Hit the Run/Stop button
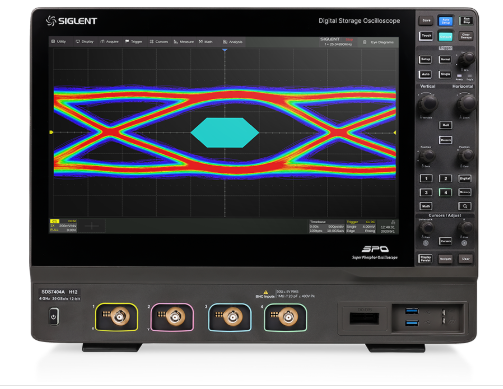Image resolution: width=503 pixels, height=389 pixels. pos(465,21)
